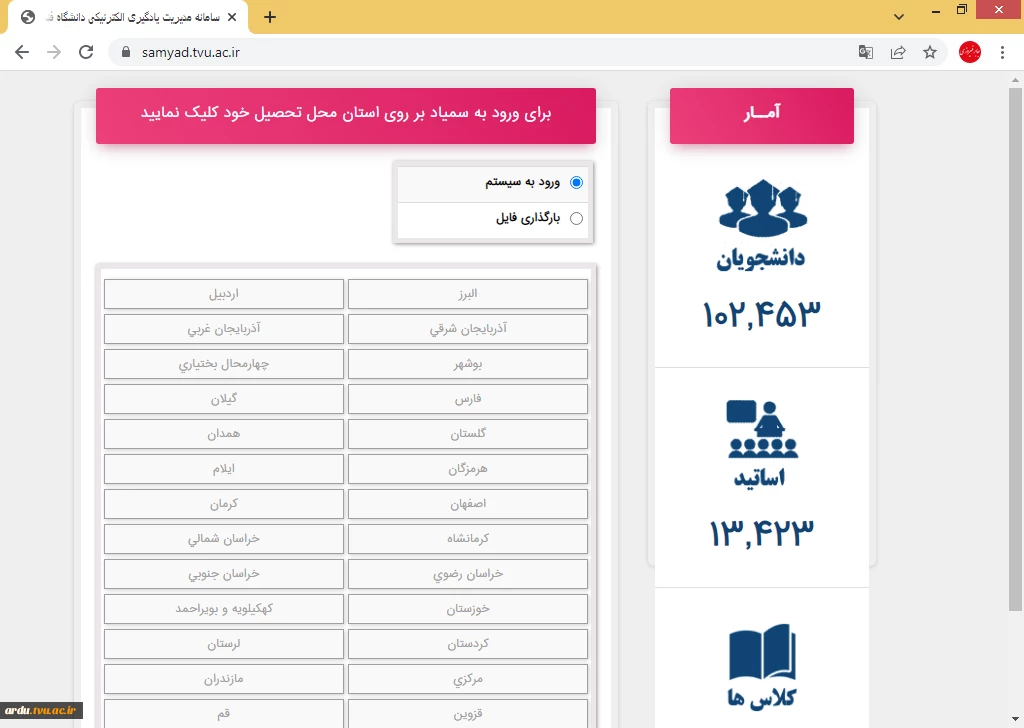Click the teacher count ۱۳,۴۲۳

coord(761,533)
